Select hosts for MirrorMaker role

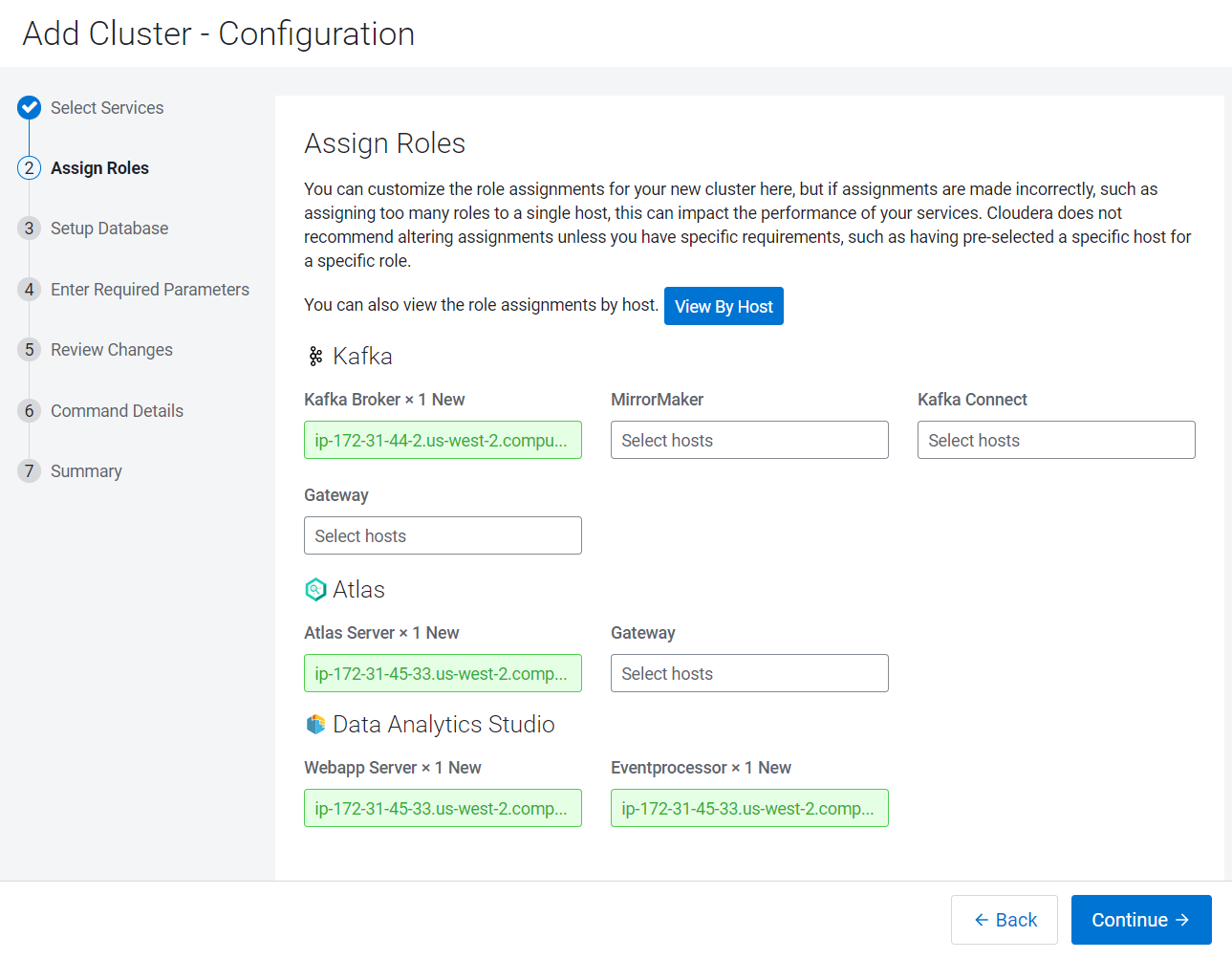click(749, 440)
